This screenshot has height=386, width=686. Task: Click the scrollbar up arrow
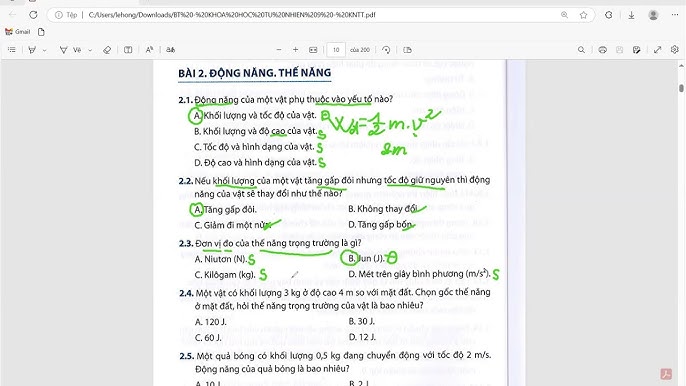(681, 65)
